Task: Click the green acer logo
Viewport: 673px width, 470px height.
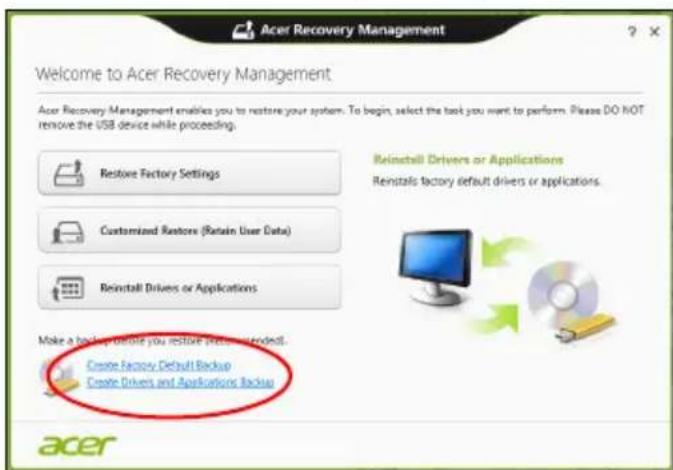Action: pos(77,445)
